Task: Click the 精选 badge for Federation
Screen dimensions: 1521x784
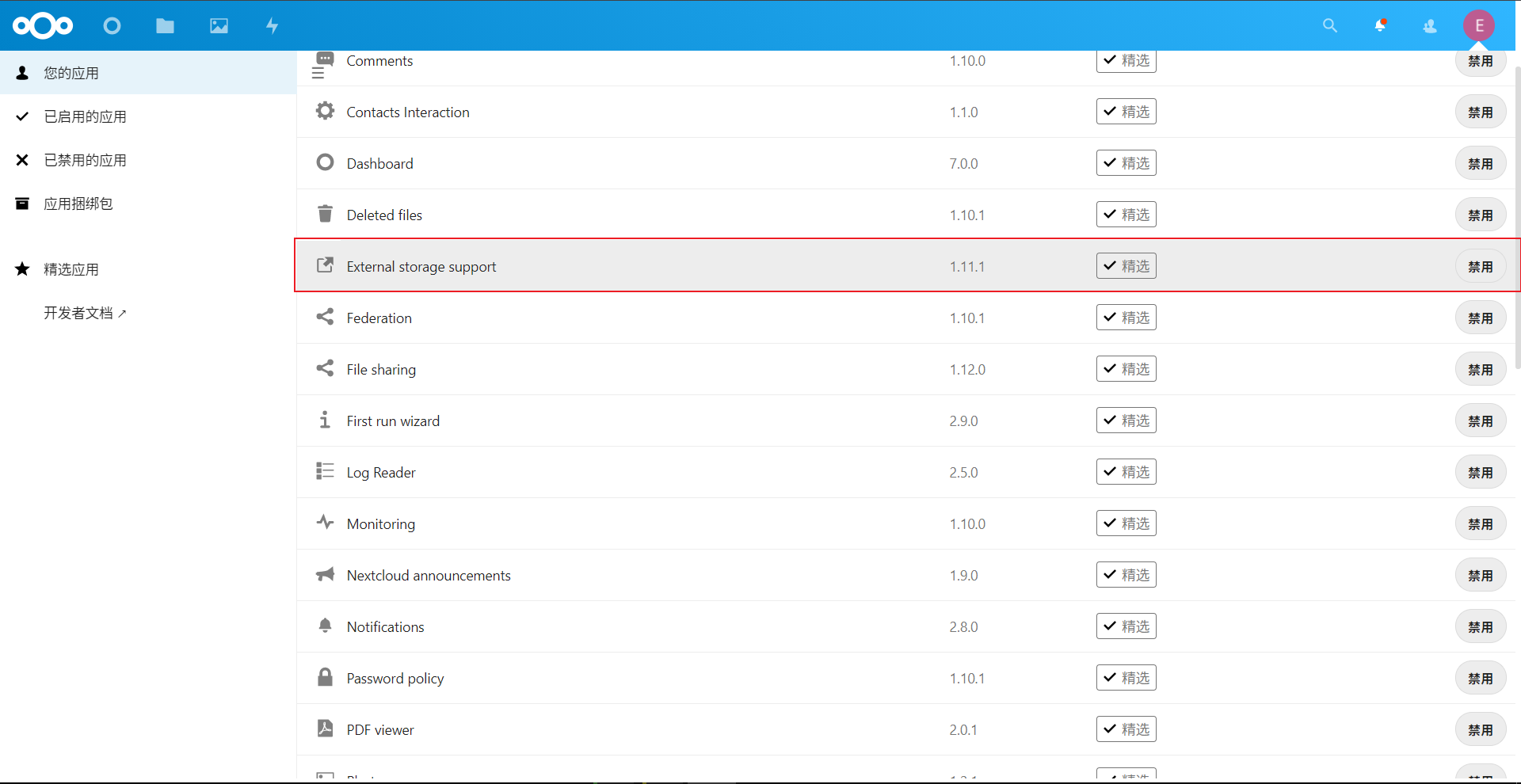Action: (1126, 318)
